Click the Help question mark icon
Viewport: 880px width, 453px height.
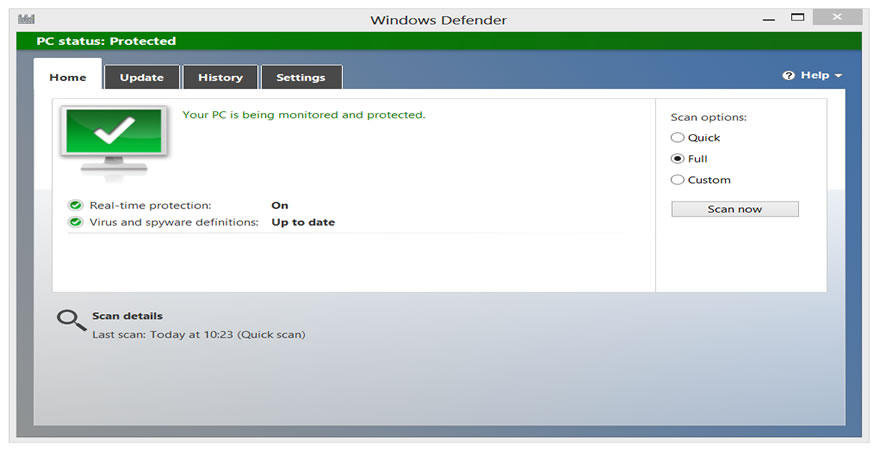click(x=789, y=75)
